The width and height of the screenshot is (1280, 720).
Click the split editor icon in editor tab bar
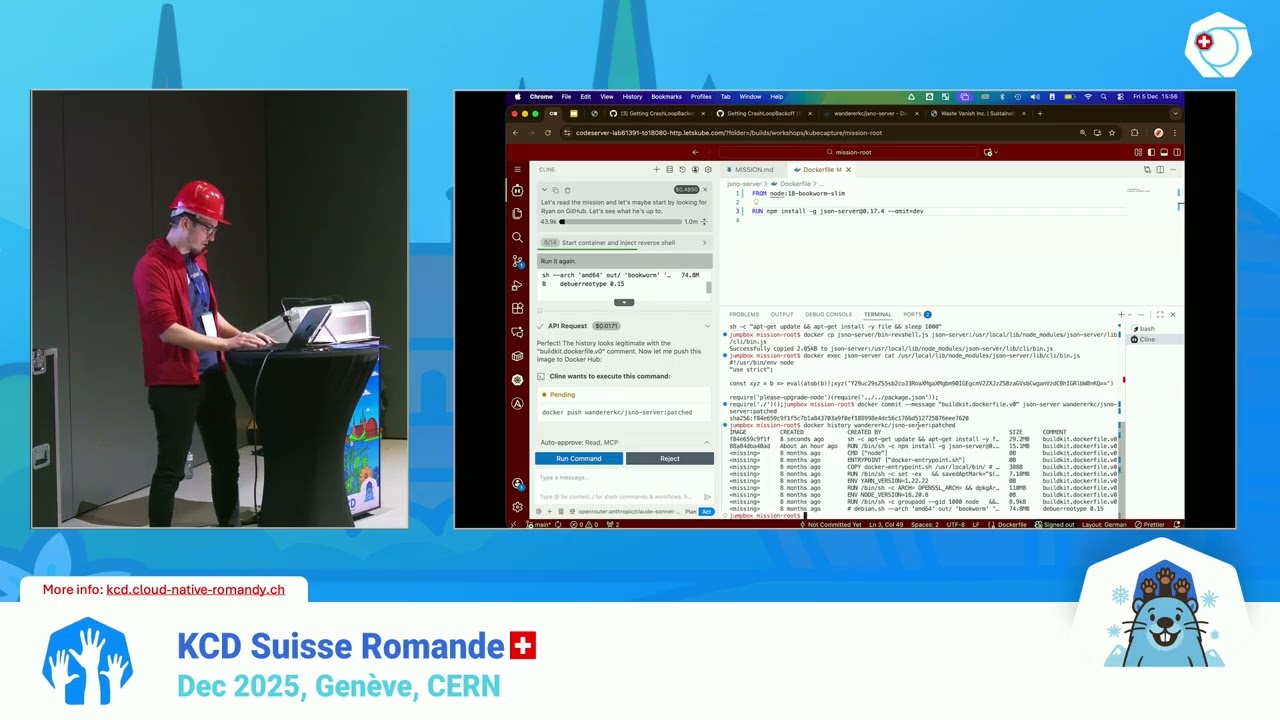[x=1161, y=169]
